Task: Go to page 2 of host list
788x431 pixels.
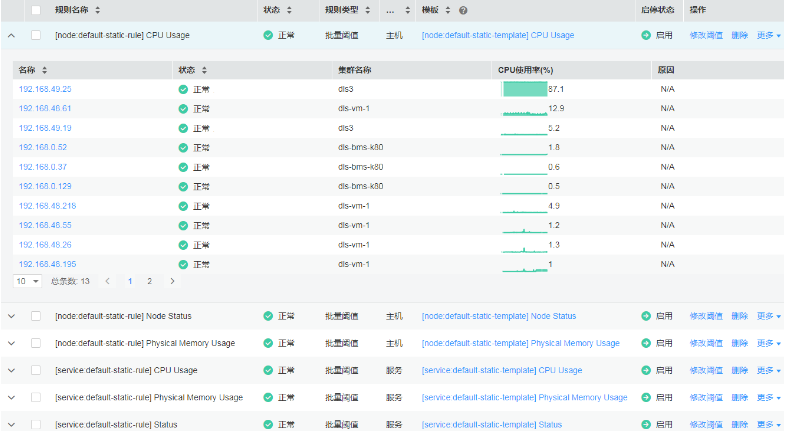Action: click(x=149, y=281)
